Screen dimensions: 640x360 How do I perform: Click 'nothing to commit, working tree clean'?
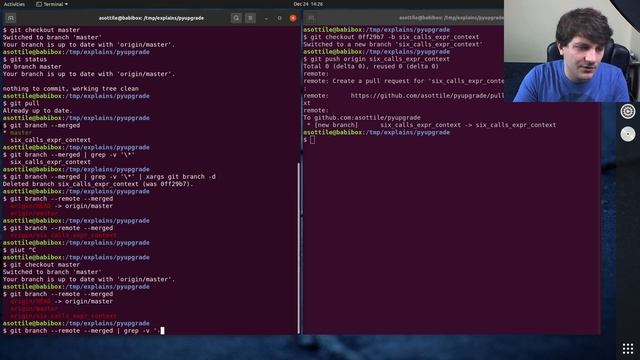click(71, 89)
